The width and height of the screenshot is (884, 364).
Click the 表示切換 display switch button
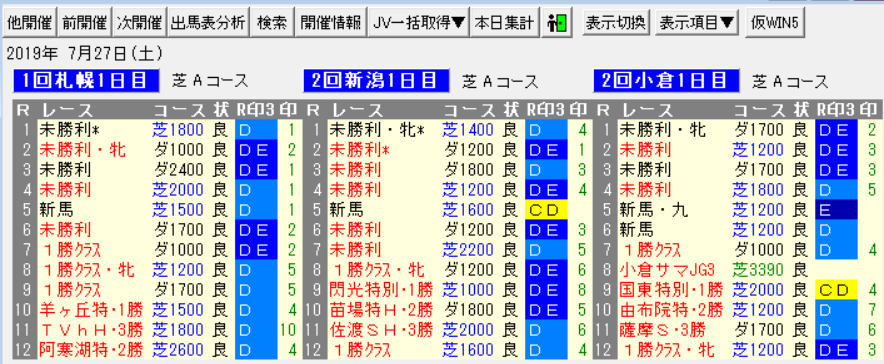pos(617,23)
